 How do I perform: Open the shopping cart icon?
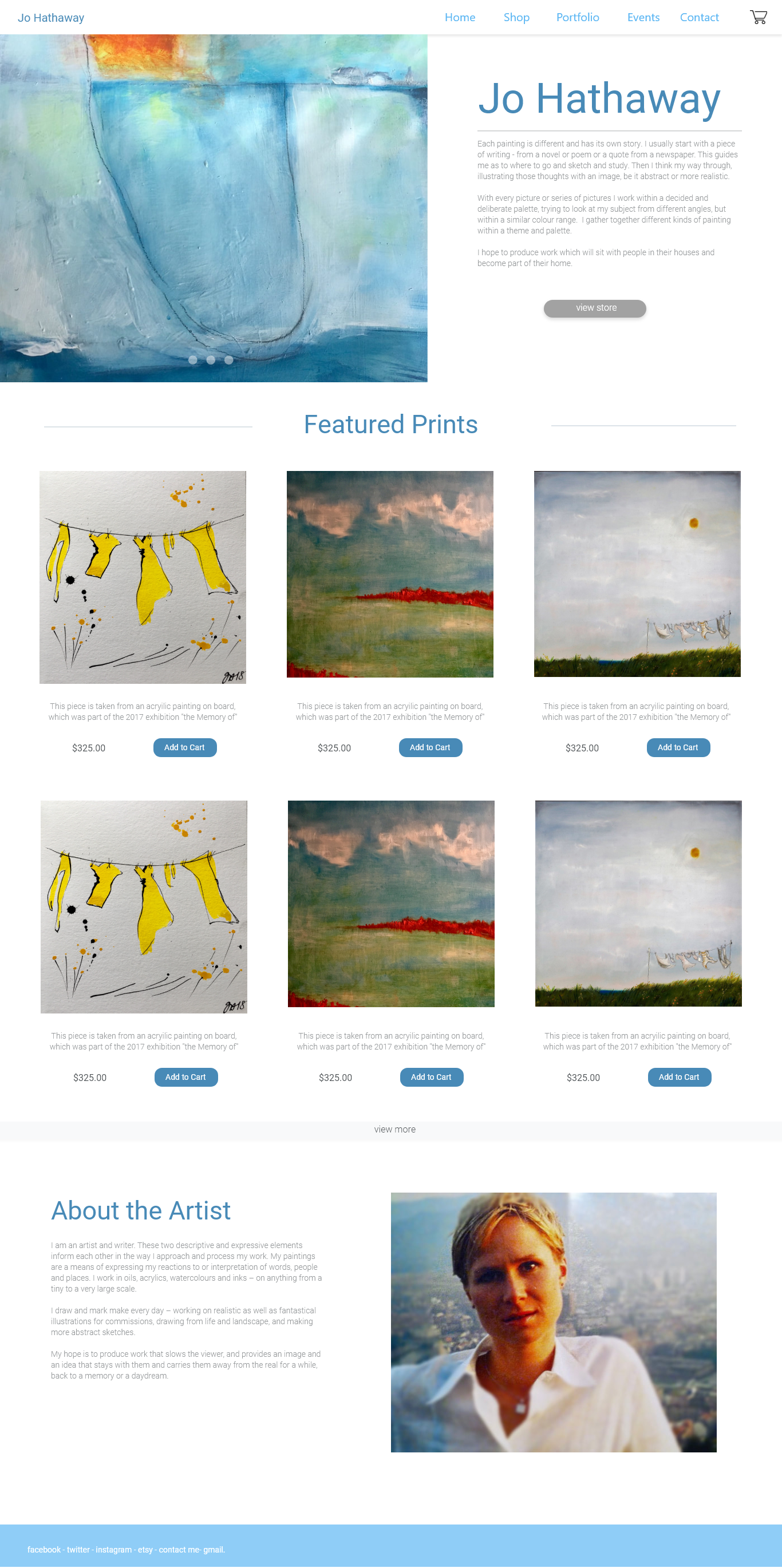coord(759,17)
